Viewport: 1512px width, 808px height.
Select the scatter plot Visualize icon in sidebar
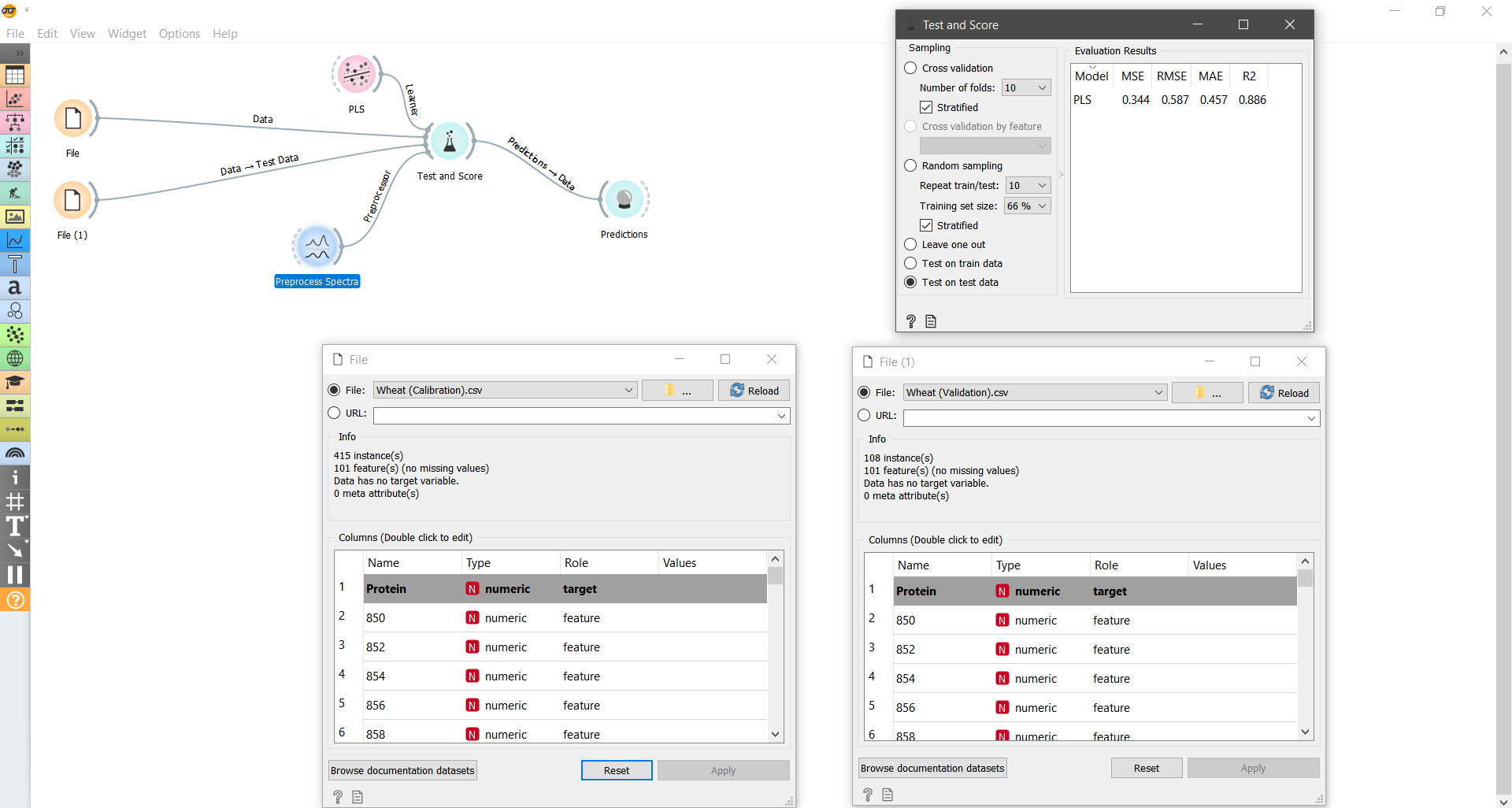pos(14,98)
